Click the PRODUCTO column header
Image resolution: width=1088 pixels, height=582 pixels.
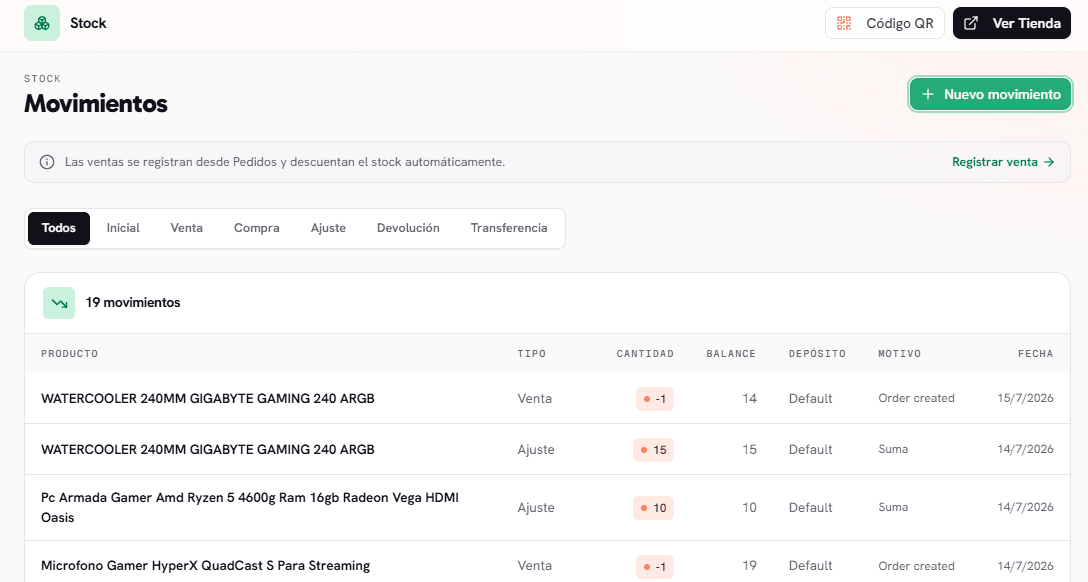(69, 354)
